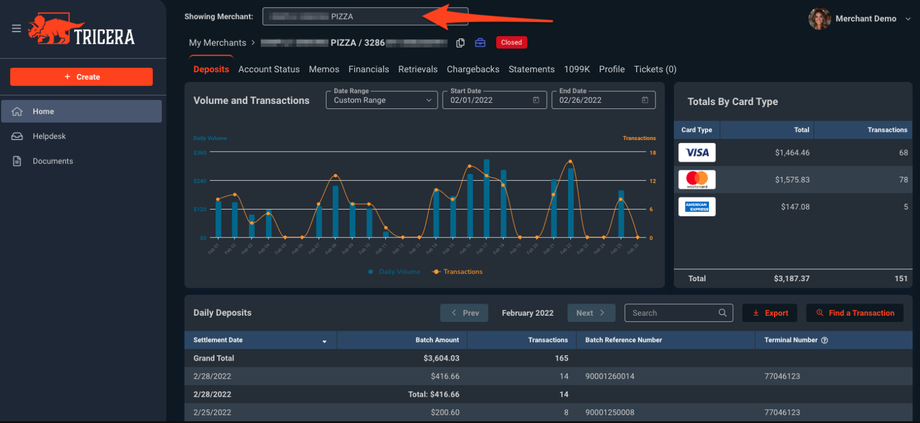Open Documents in the sidebar

tap(52, 161)
